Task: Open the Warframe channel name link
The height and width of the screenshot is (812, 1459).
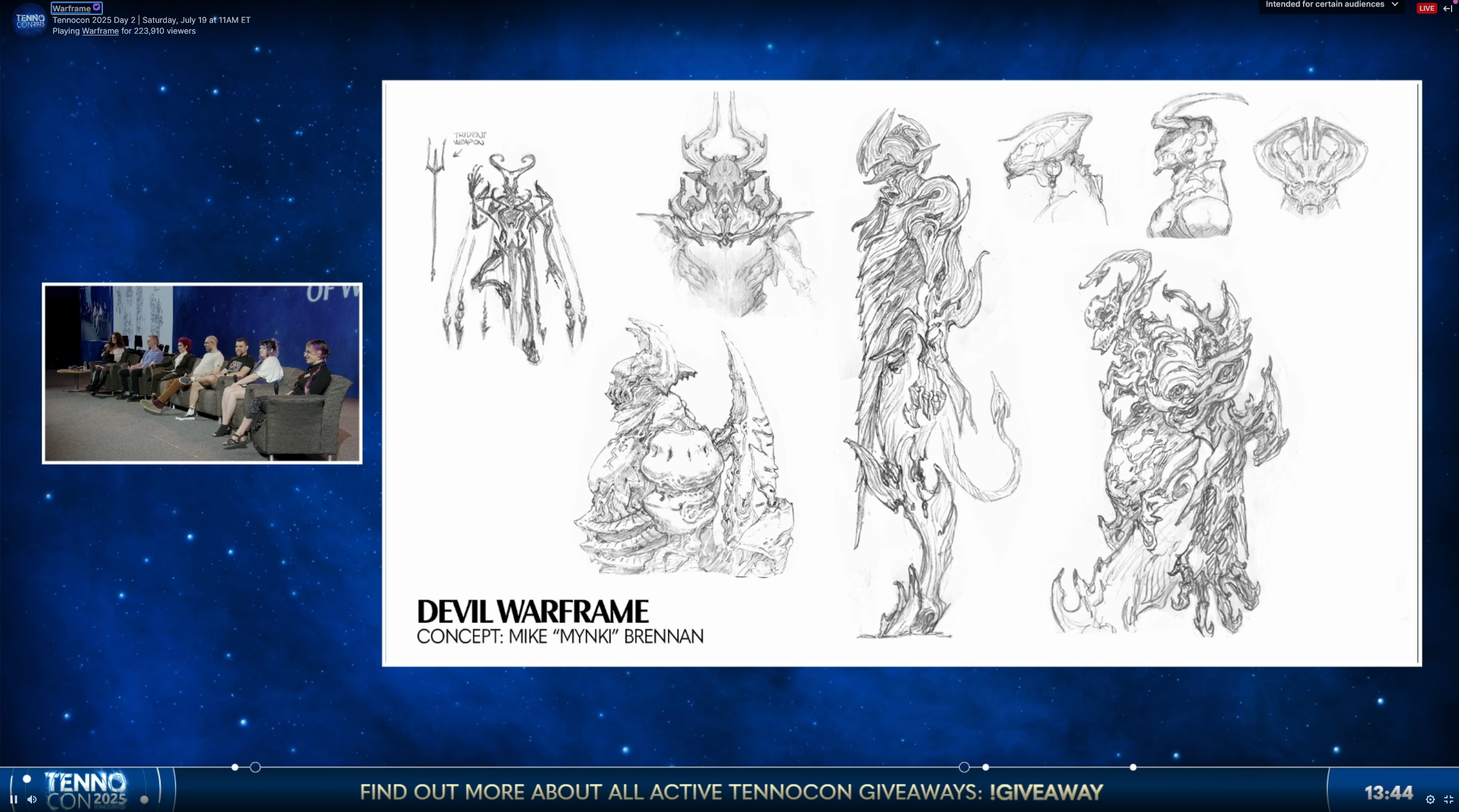Action: click(x=71, y=8)
